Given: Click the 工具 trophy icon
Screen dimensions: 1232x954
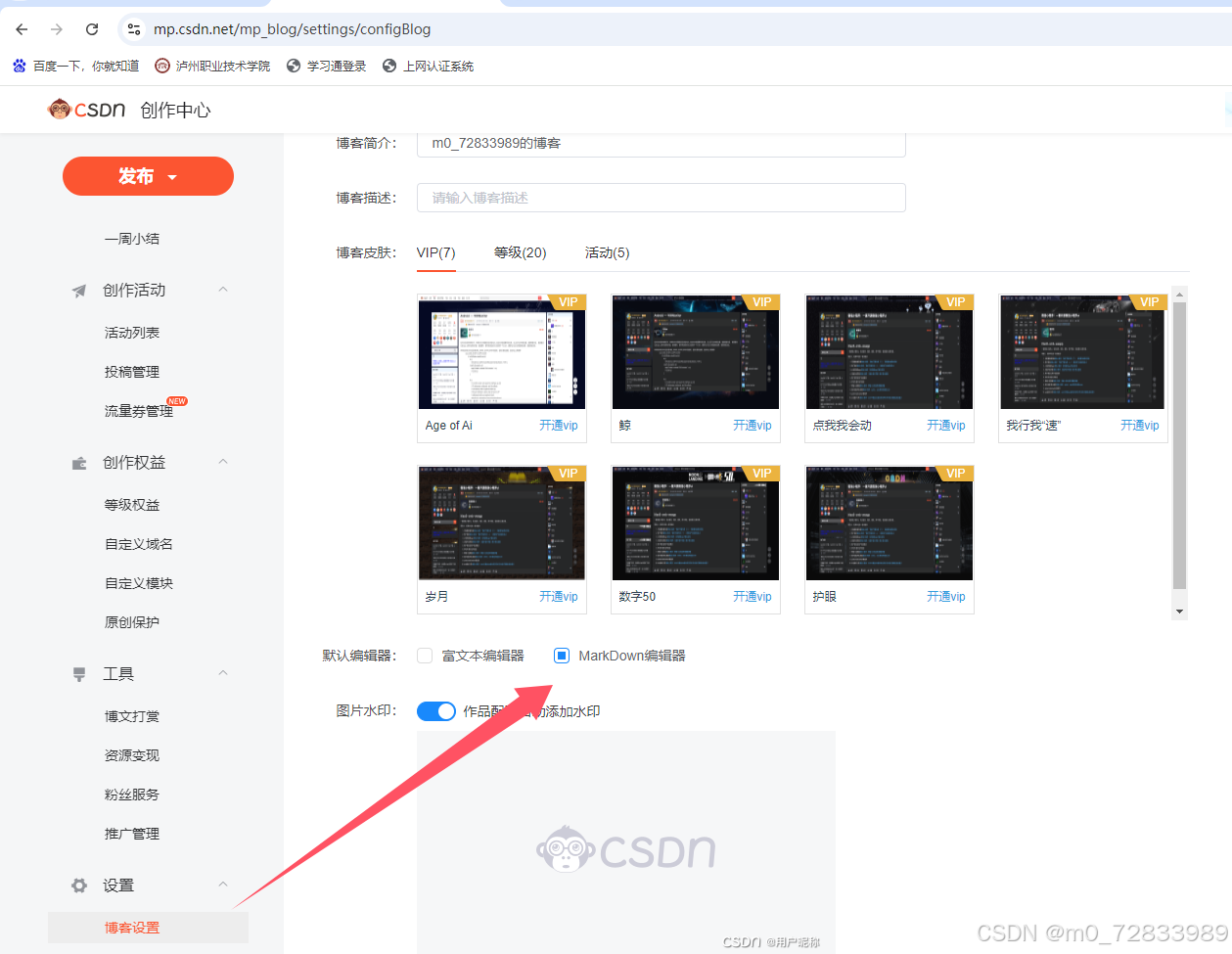Looking at the screenshot, I should (x=79, y=674).
